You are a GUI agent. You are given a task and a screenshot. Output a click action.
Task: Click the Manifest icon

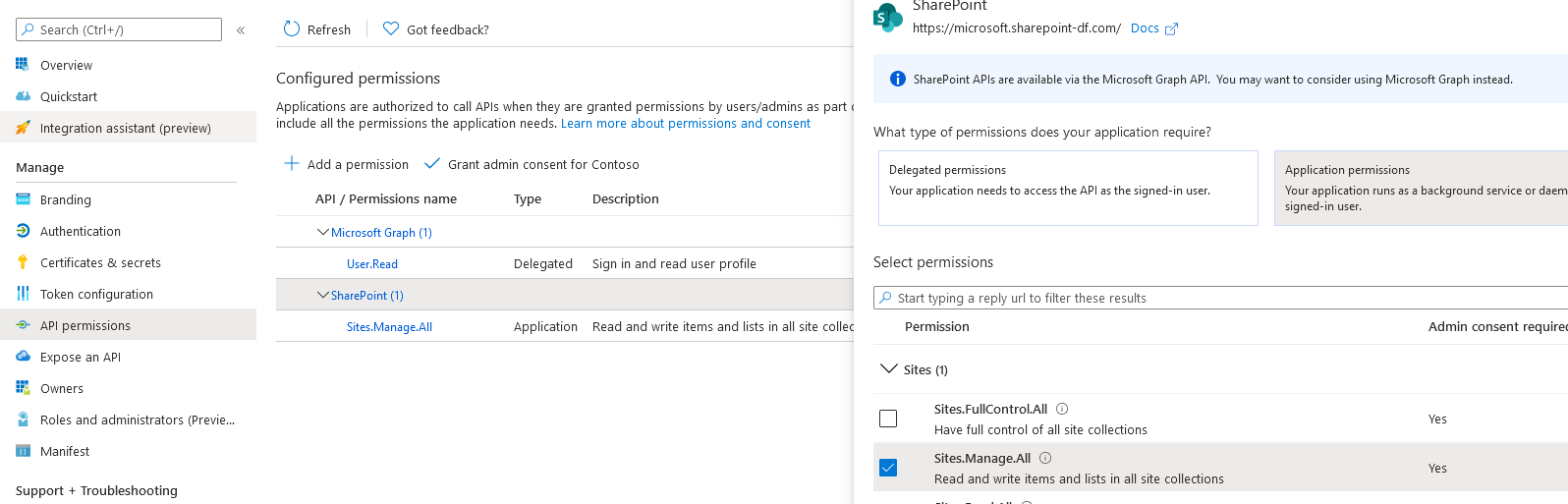pos(23,451)
